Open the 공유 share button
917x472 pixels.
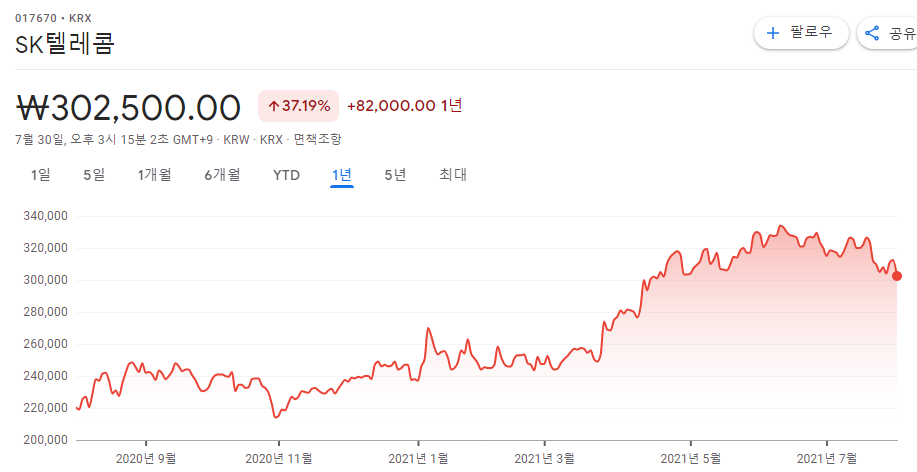pos(888,33)
